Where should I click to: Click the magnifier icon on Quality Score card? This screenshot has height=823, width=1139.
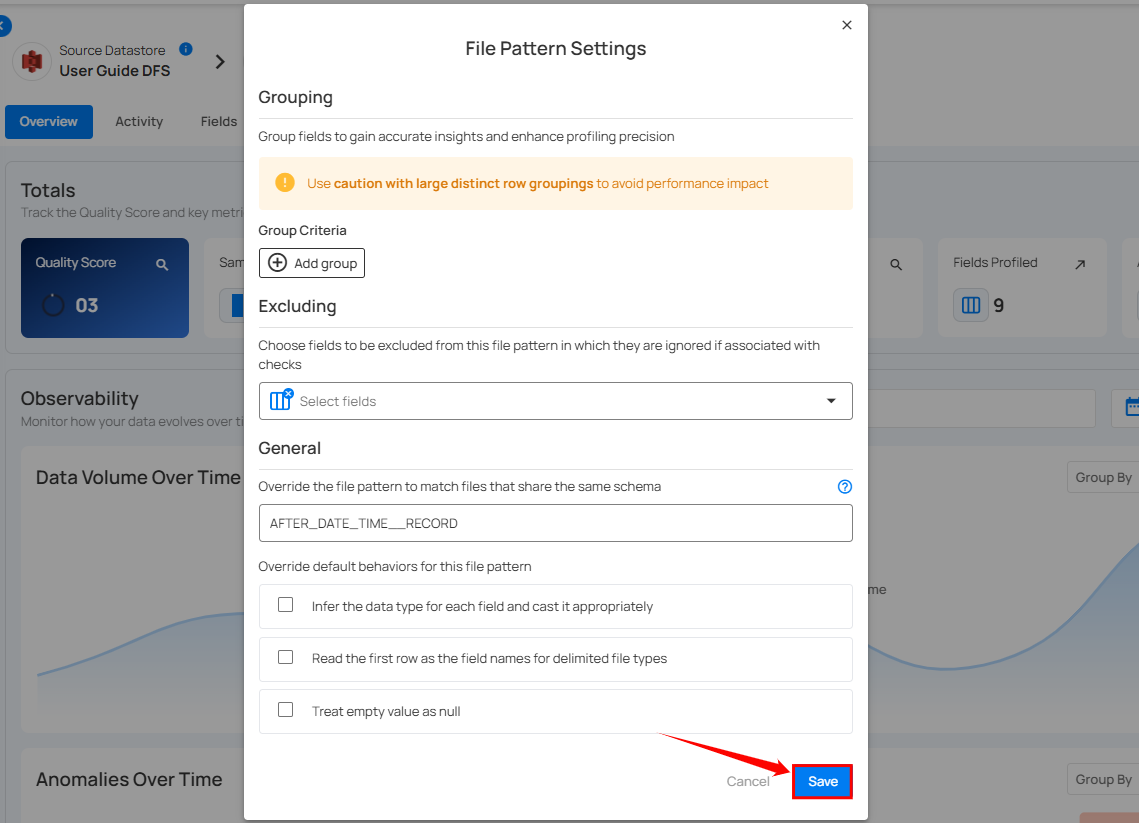[x=162, y=264]
